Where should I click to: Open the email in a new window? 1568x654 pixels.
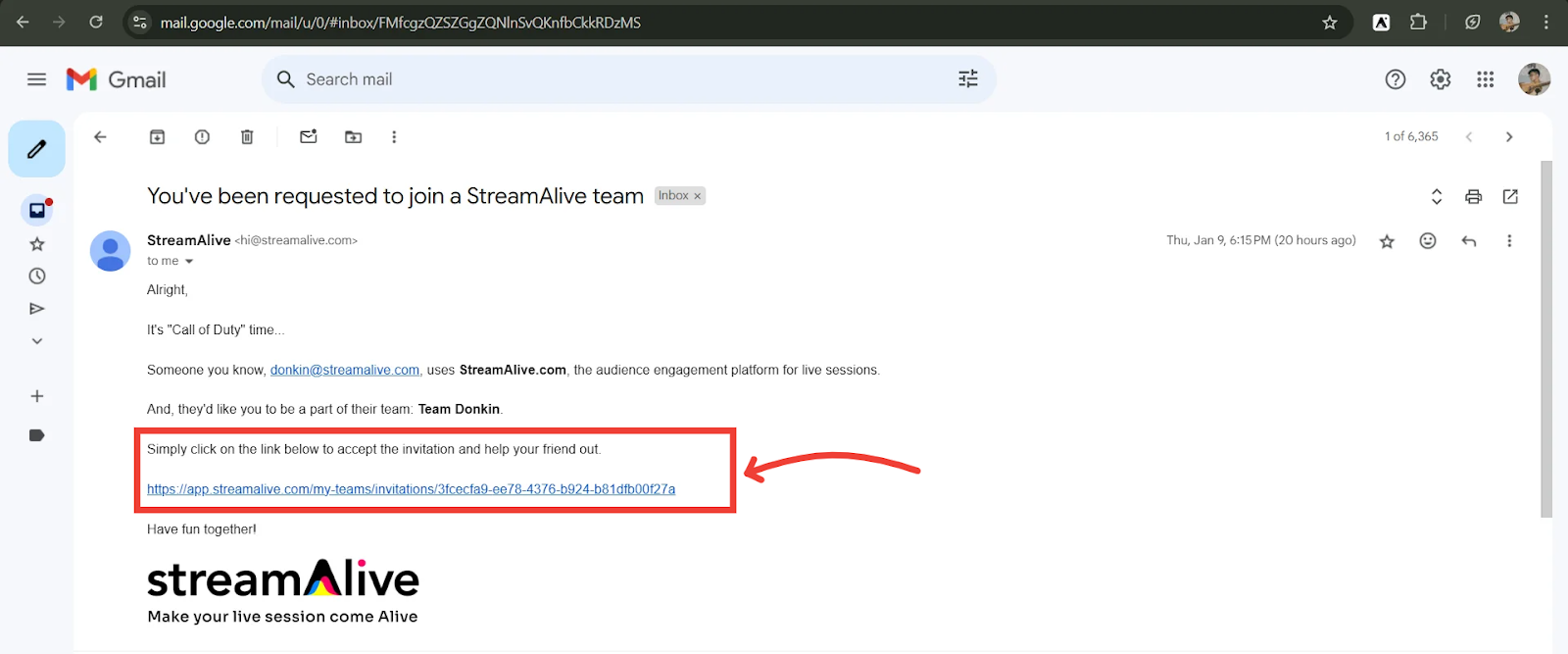click(x=1510, y=197)
